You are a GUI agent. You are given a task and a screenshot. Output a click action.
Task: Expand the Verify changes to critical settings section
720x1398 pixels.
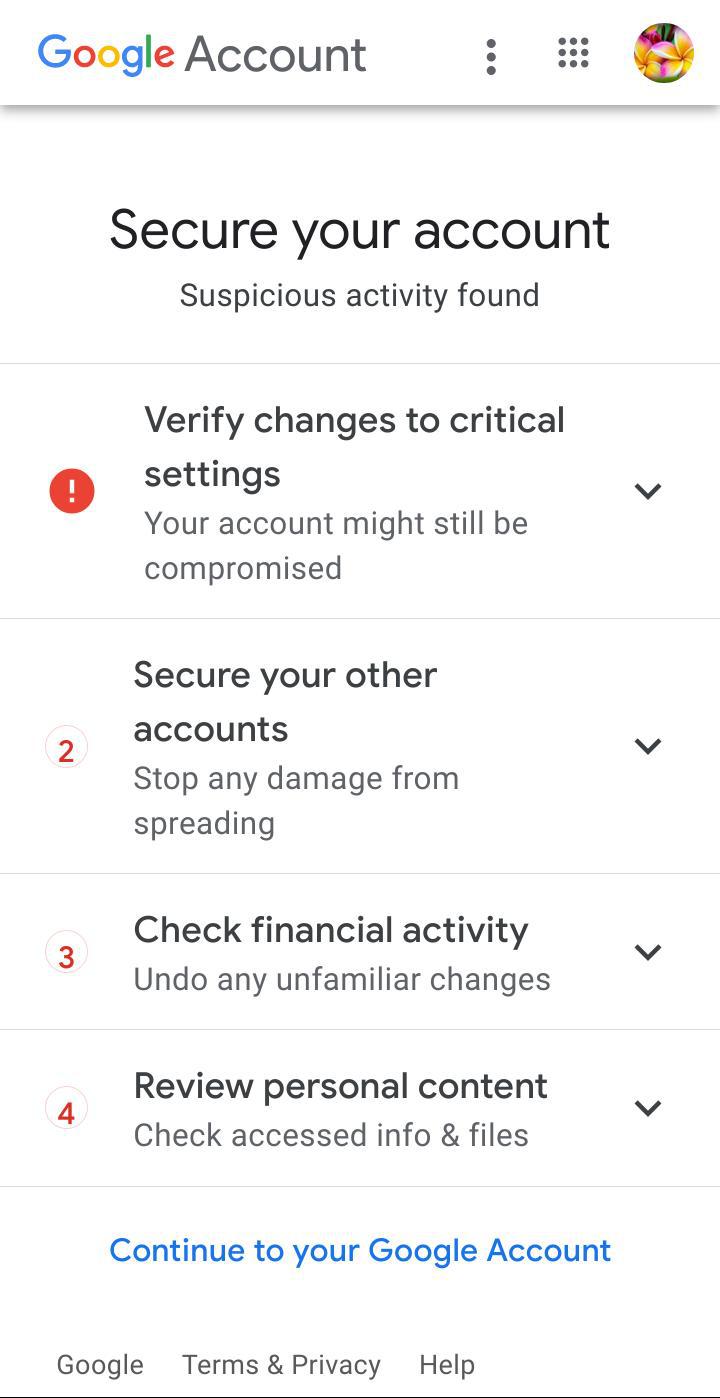[647, 491]
